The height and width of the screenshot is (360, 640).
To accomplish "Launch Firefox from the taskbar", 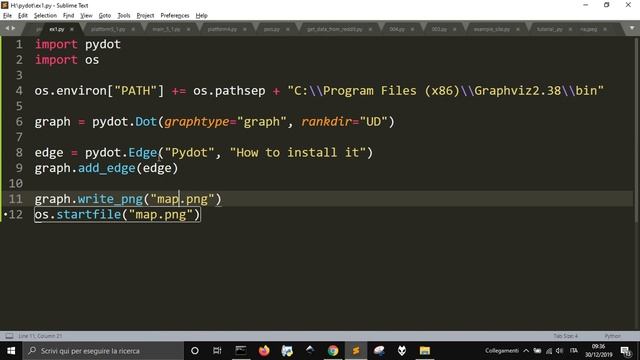I will tap(264, 351).
